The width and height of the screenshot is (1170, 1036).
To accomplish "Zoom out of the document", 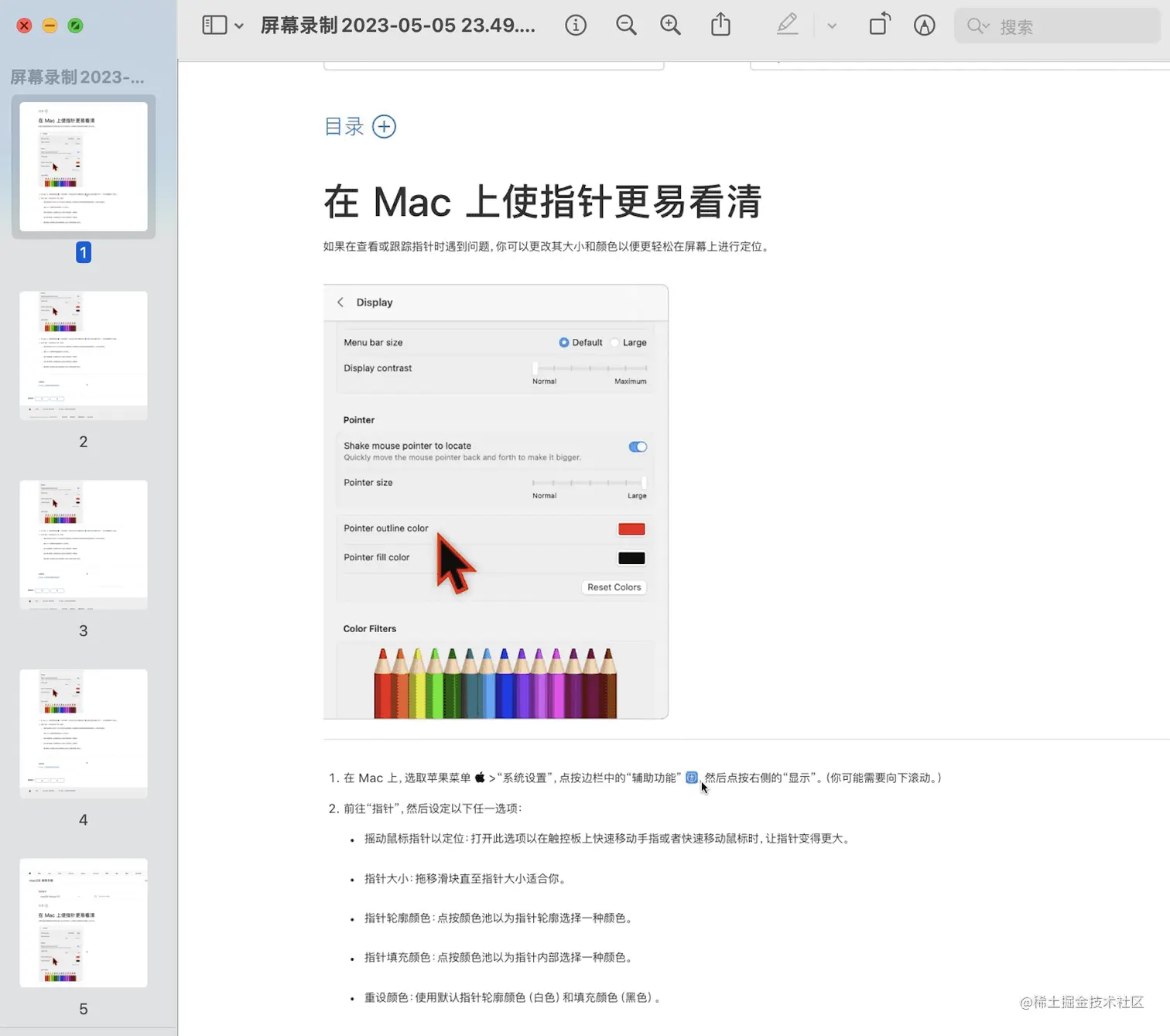I will tap(626, 26).
